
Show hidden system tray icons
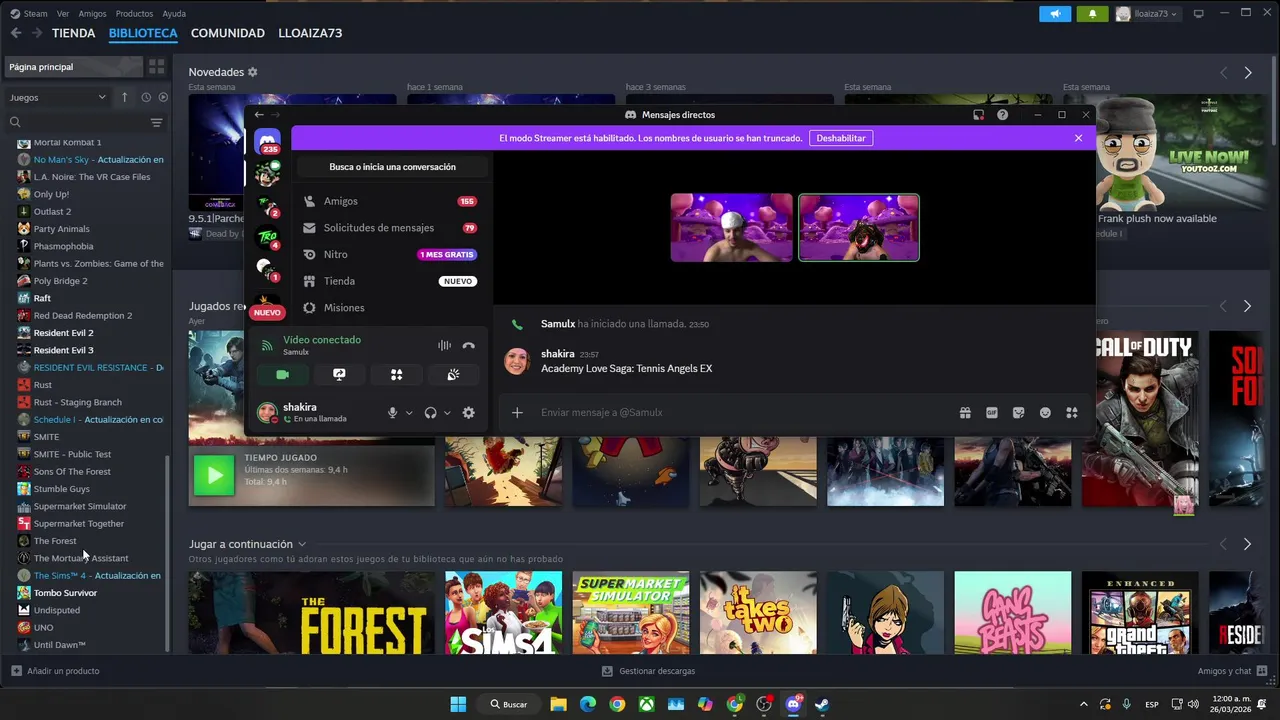pos(1085,704)
